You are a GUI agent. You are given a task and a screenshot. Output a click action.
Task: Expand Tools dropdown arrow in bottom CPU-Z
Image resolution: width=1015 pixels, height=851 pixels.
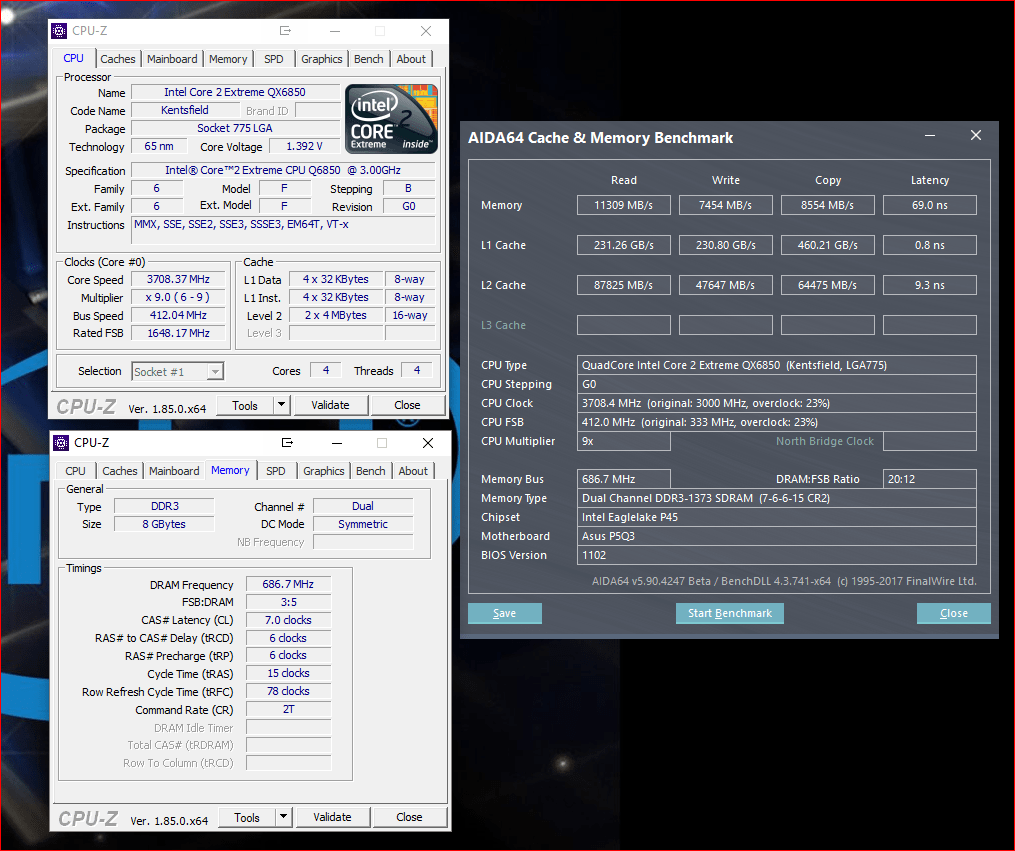284,817
